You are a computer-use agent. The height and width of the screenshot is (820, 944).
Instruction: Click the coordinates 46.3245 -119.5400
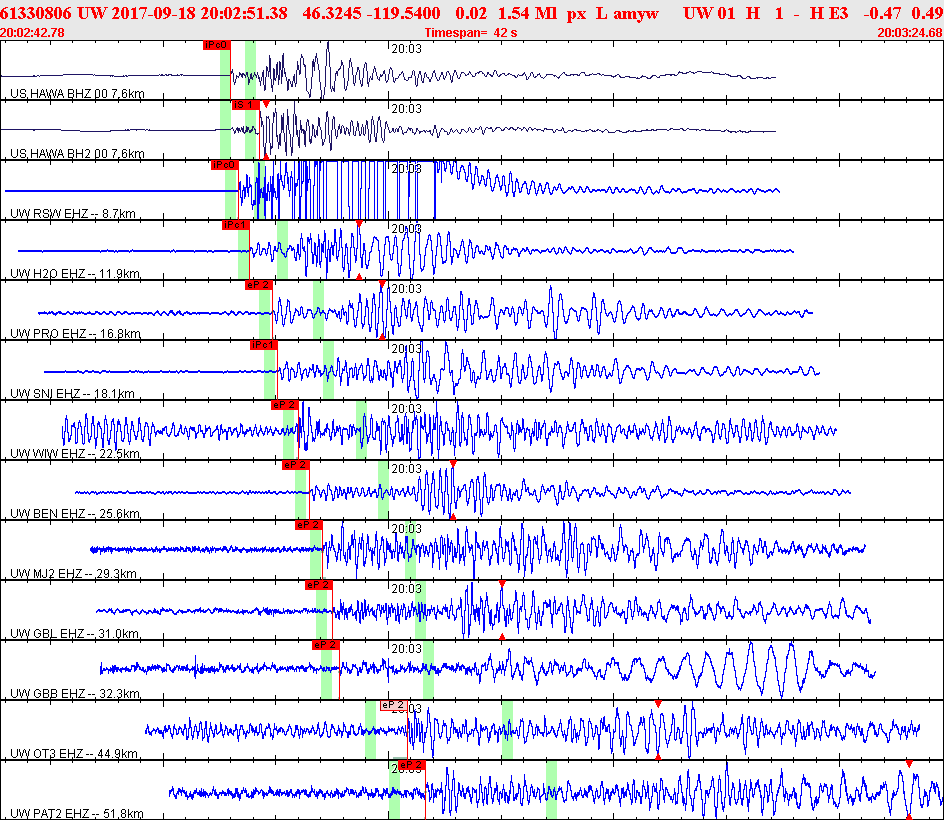(x=371, y=13)
